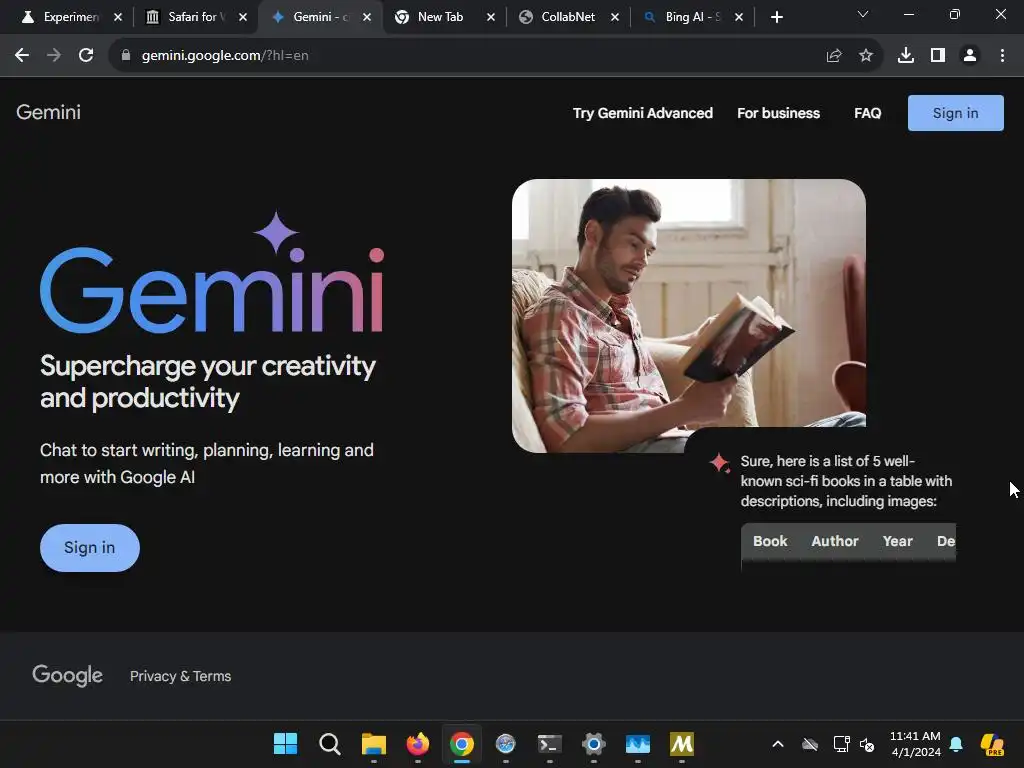Switch to Bing AI tab
The width and height of the screenshot is (1024, 768).
coord(684,17)
